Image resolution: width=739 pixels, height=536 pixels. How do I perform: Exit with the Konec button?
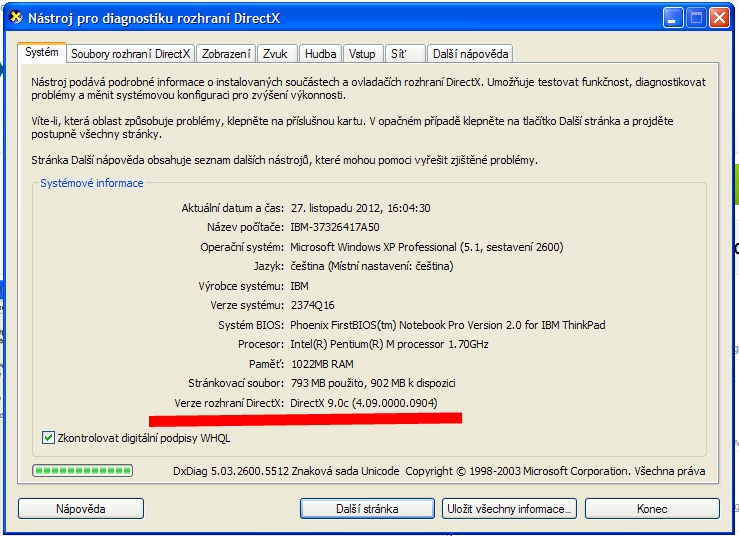point(652,509)
